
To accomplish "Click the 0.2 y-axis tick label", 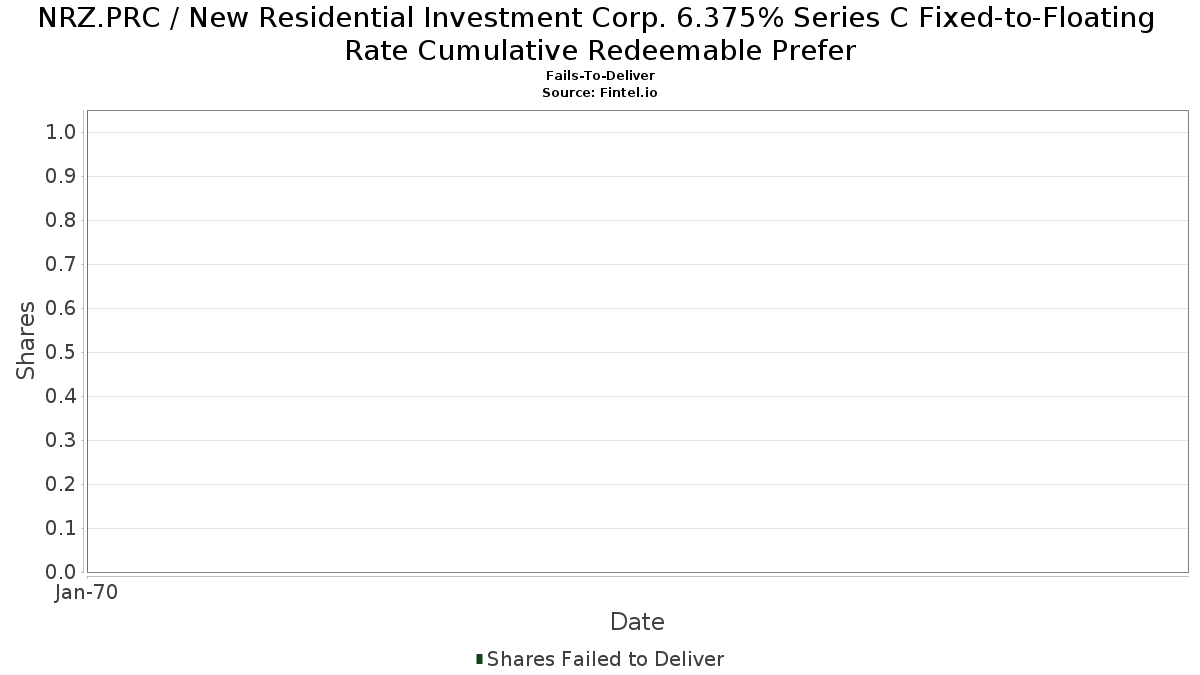I will [x=61, y=484].
